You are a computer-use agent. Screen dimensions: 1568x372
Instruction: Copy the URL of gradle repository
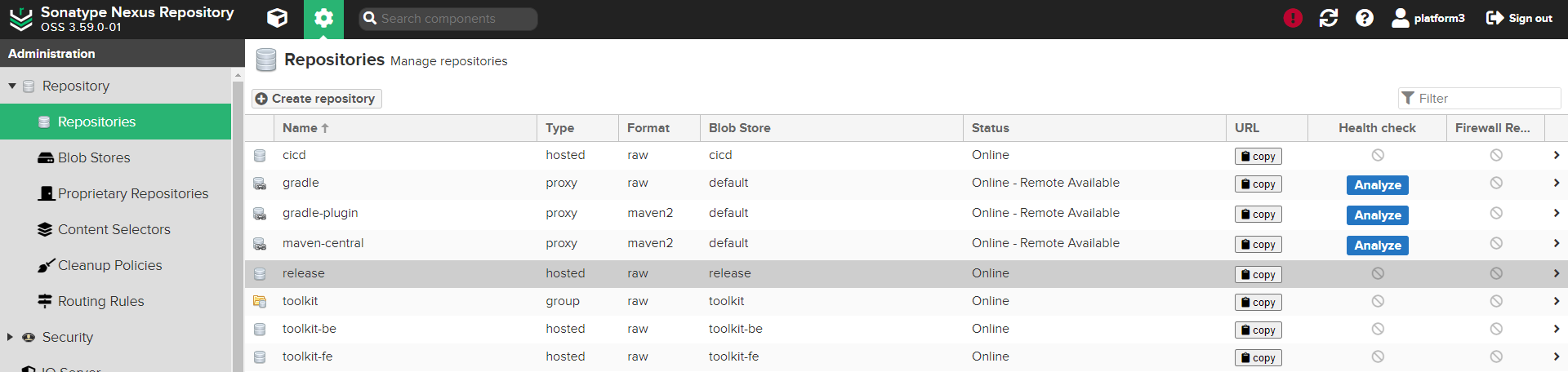click(x=1258, y=184)
